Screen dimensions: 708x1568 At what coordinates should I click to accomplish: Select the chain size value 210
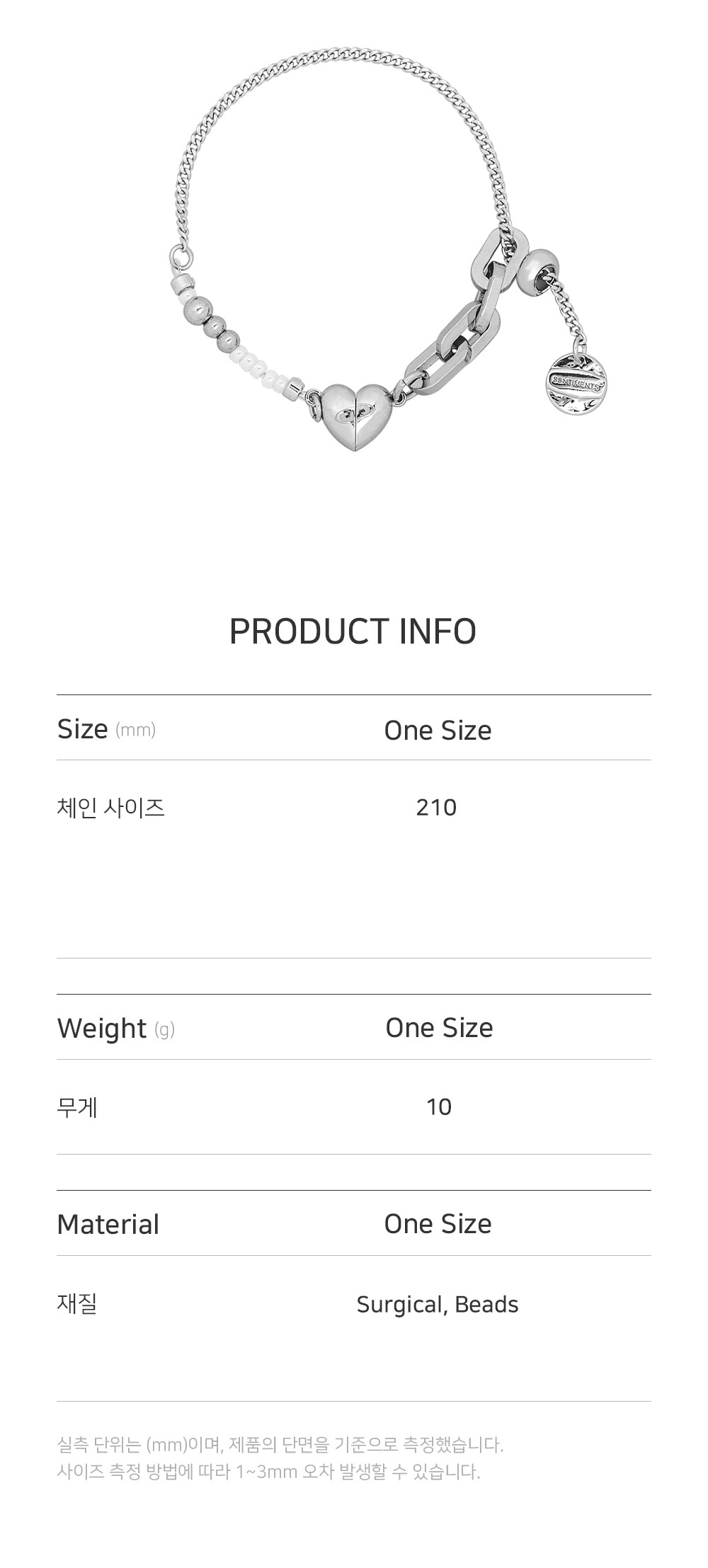(x=436, y=807)
